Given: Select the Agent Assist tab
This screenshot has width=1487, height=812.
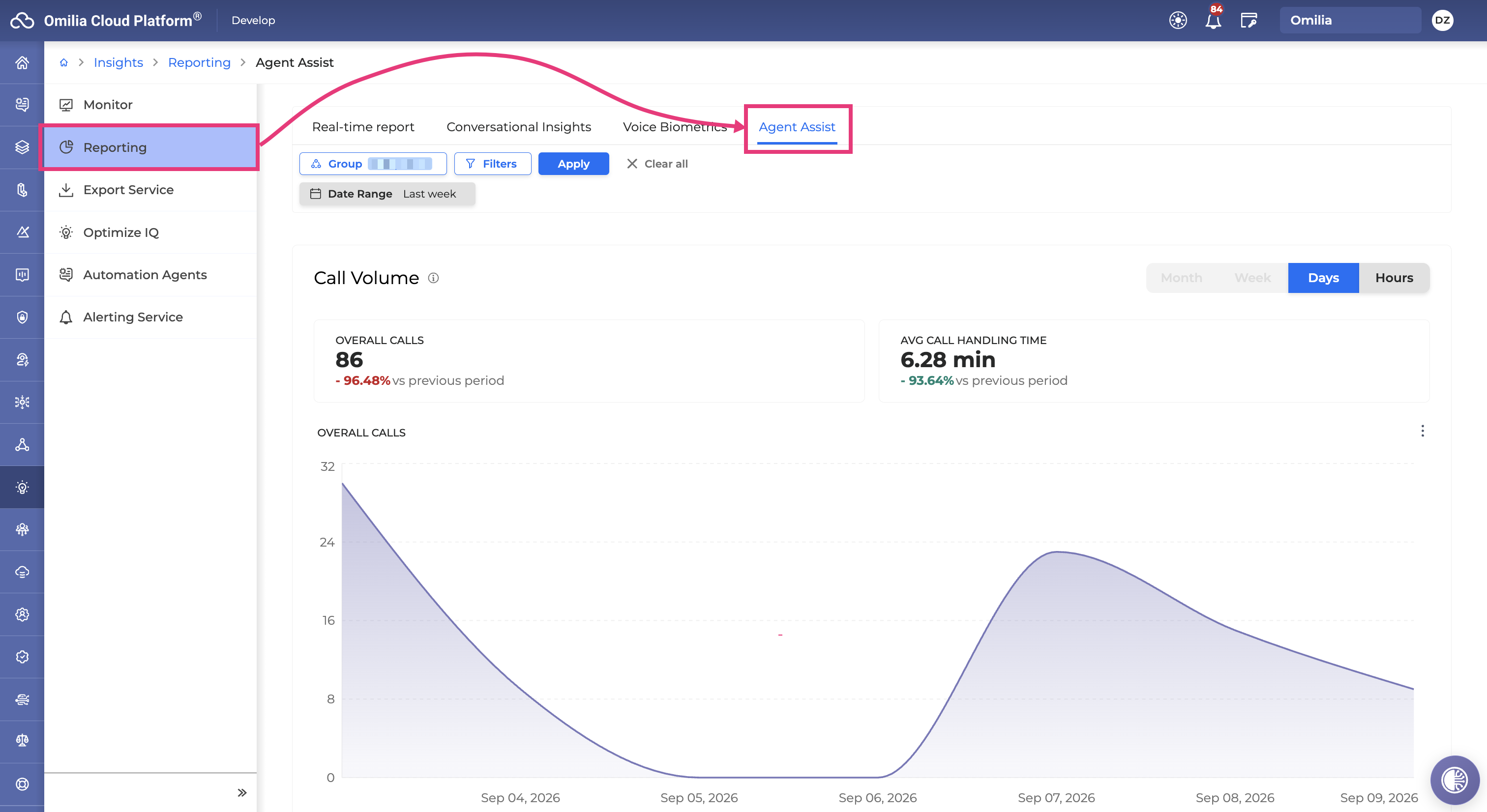Looking at the screenshot, I should [797, 127].
